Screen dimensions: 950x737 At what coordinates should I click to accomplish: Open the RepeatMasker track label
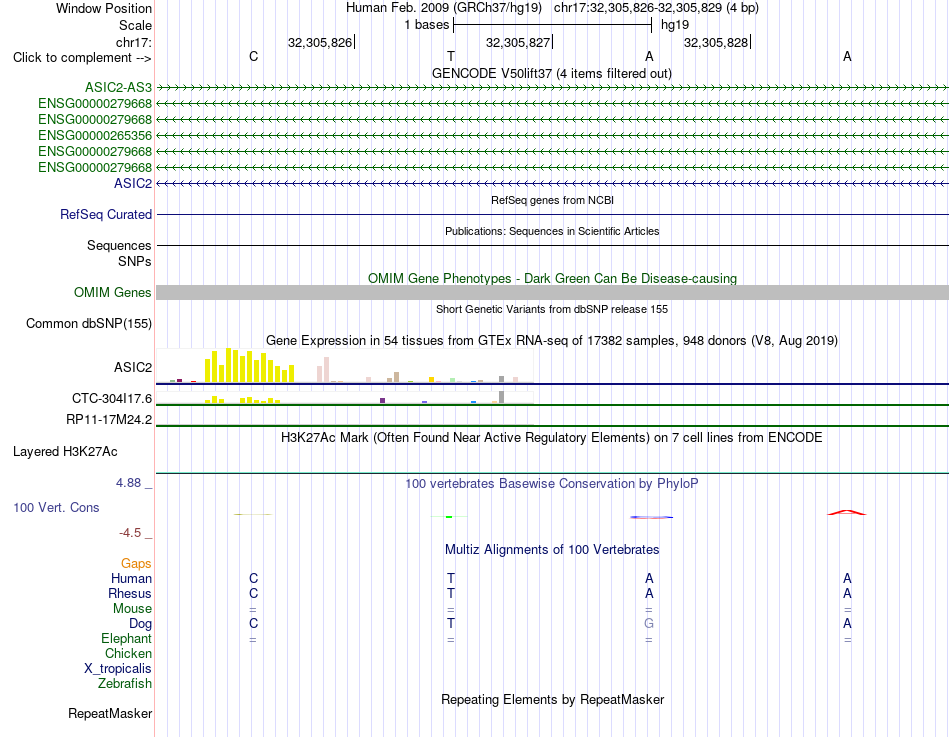pos(110,714)
